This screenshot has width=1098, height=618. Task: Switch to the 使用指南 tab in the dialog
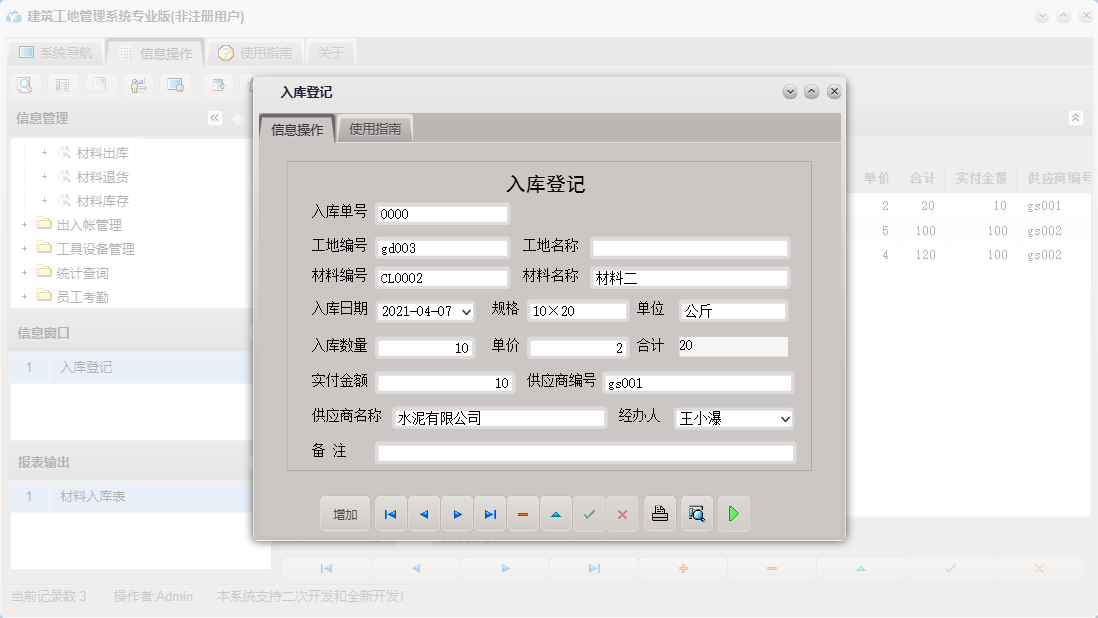373,129
